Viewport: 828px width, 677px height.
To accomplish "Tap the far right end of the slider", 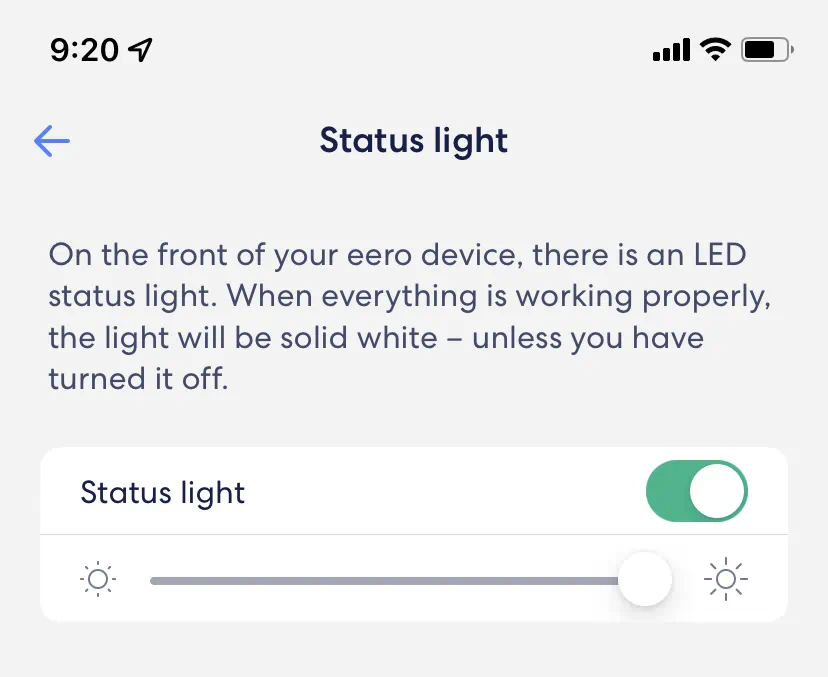I will [x=670, y=578].
